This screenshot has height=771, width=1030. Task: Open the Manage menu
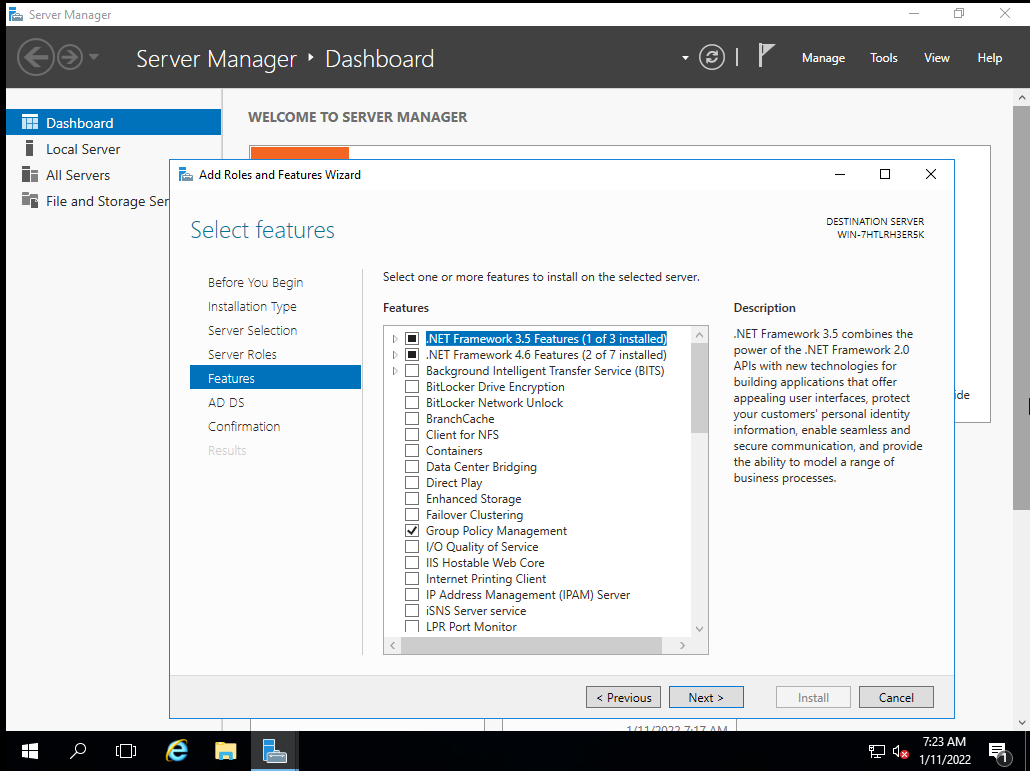click(x=823, y=57)
